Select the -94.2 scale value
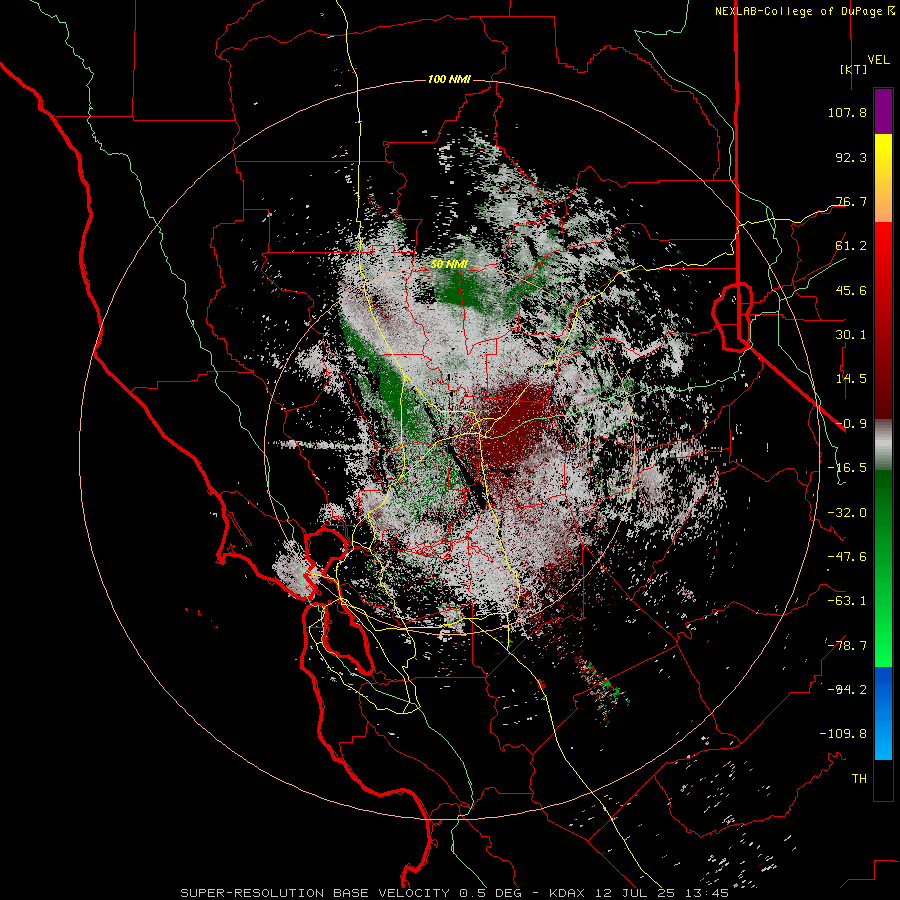900x900 pixels. [847, 690]
